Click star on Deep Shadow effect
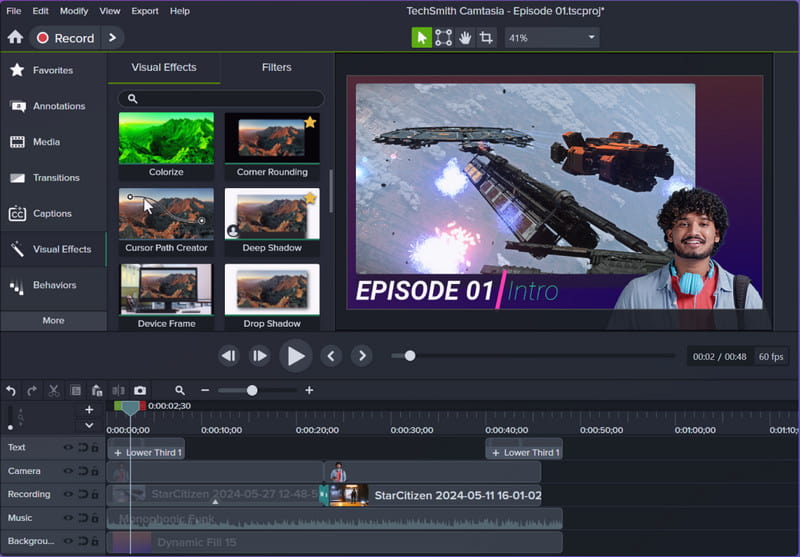 click(x=310, y=198)
